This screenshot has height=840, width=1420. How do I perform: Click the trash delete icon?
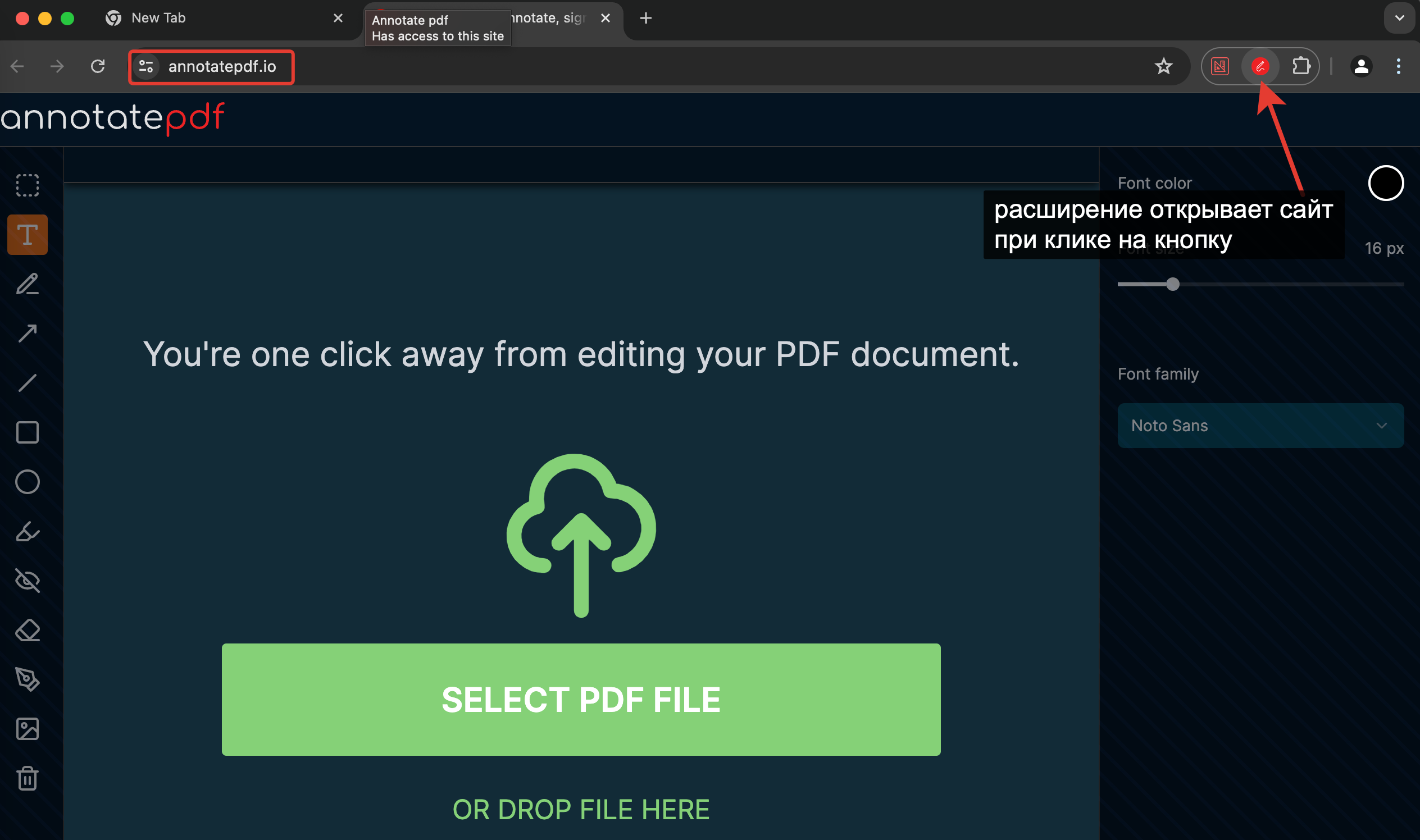pyautogui.click(x=27, y=778)
